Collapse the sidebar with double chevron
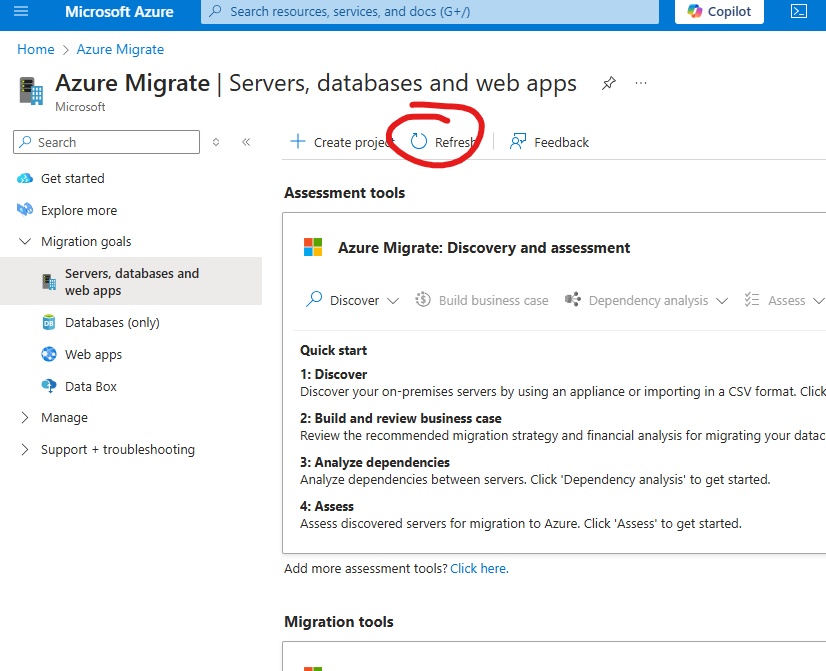The width and height of the screenshot is (826, 671). point(246,142)
